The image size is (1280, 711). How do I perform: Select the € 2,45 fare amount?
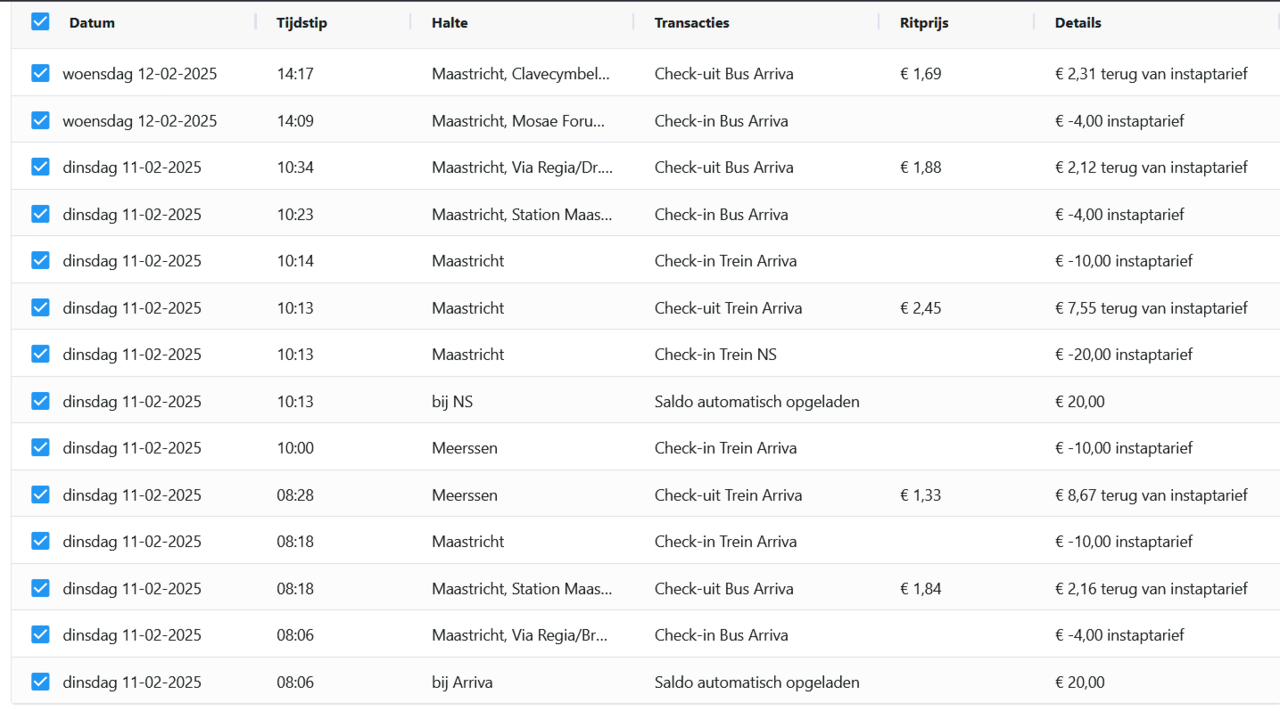pos(921,307)
